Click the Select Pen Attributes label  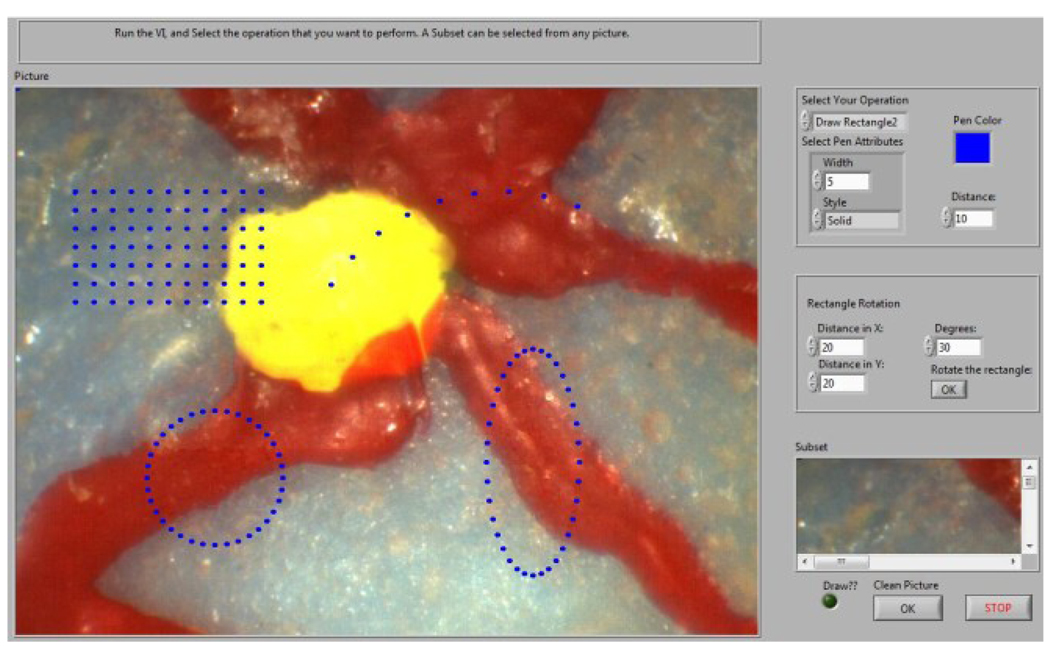coord(852,141)
